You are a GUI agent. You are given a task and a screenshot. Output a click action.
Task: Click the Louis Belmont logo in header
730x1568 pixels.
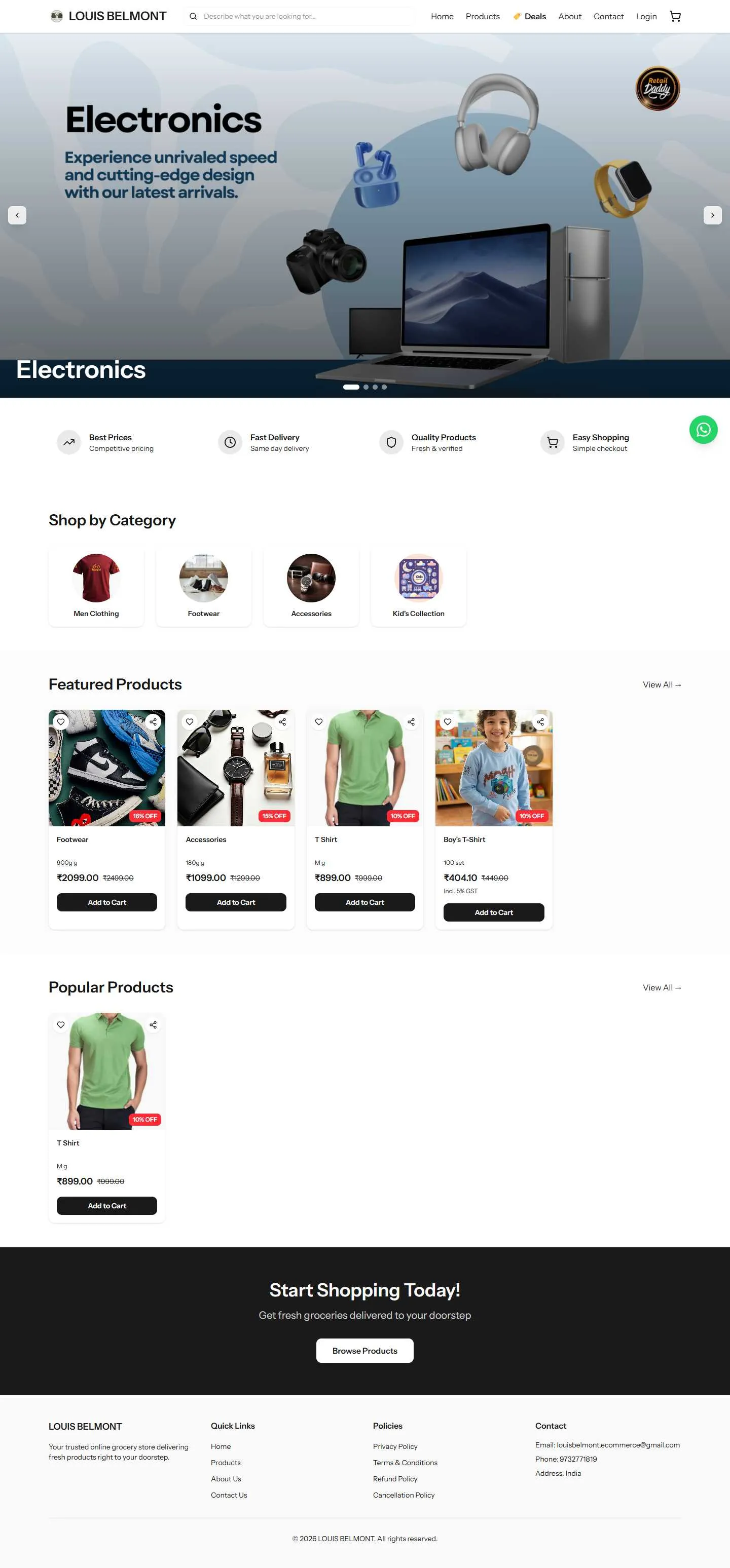108,16
